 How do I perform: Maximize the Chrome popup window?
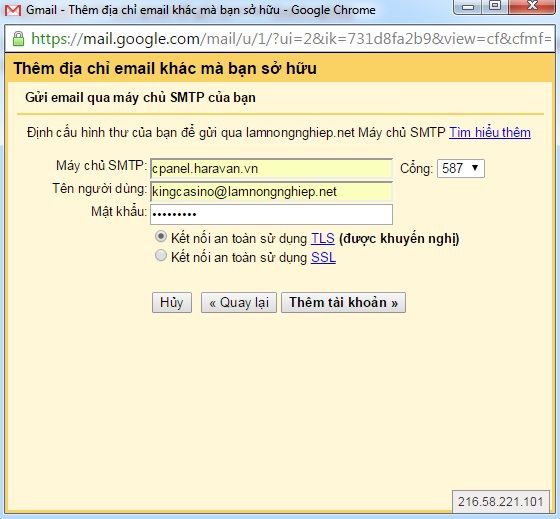click(495, 6)
